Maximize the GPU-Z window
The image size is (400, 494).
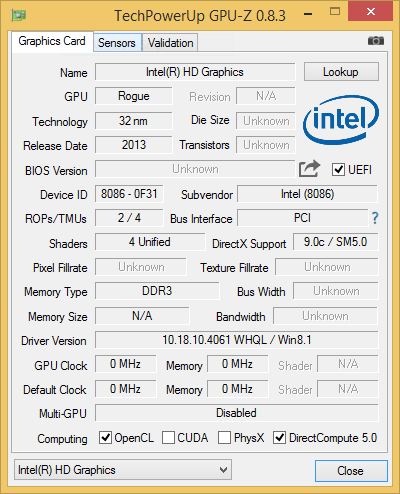coord(335,12)
